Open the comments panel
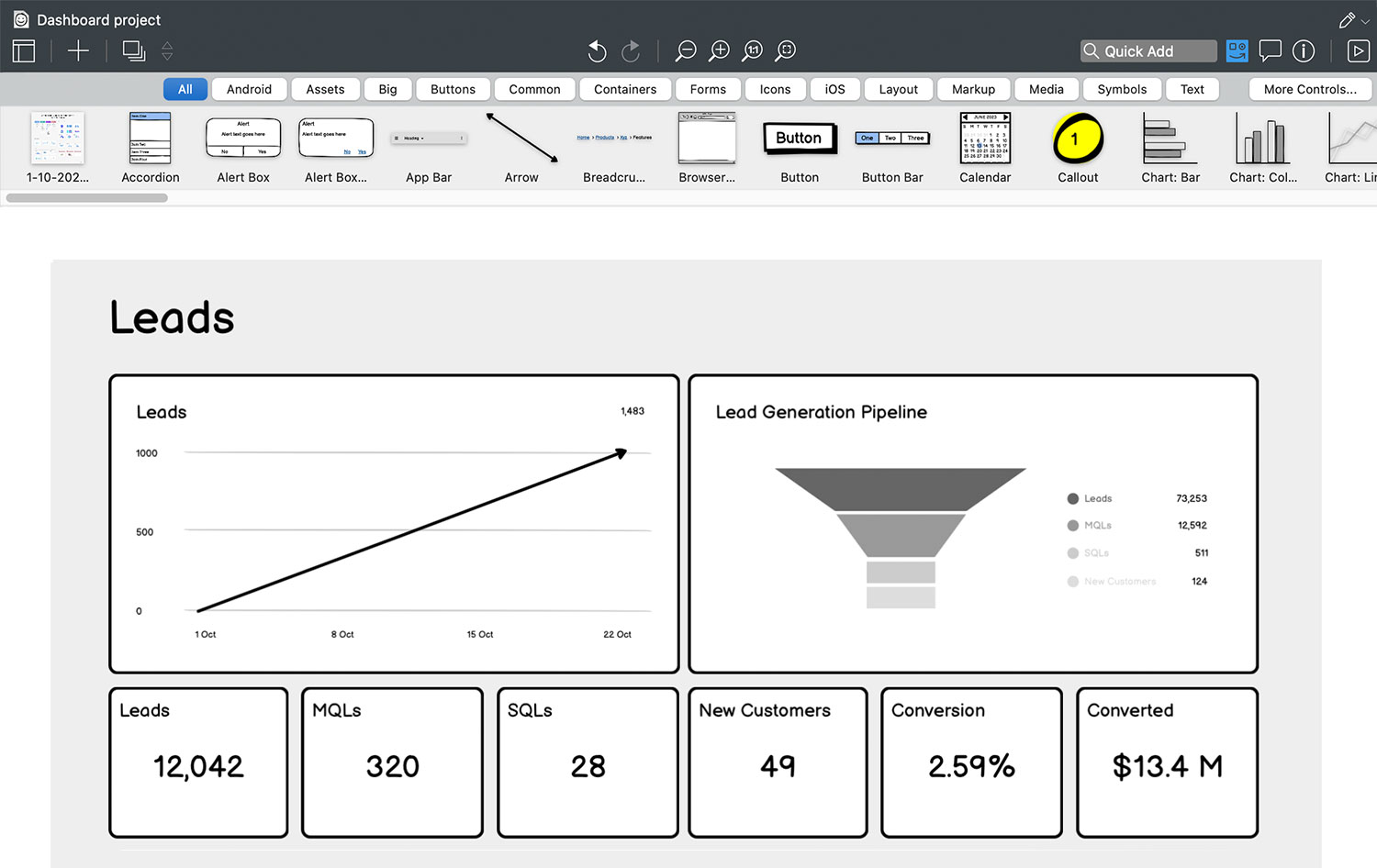1377x868 pixels. [1271, 50]
